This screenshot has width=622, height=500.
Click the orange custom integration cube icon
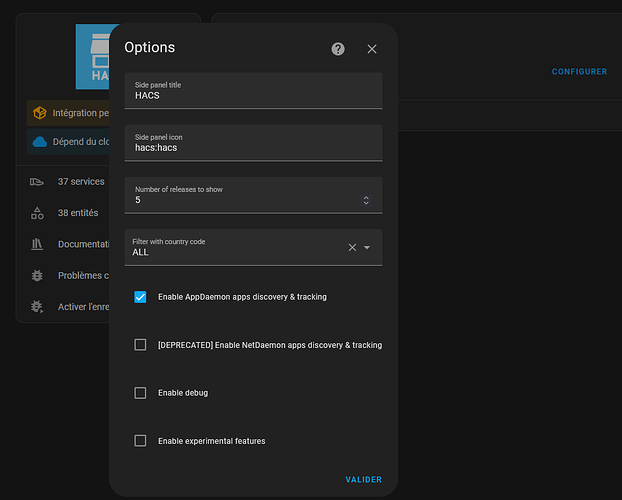point(40,113)
